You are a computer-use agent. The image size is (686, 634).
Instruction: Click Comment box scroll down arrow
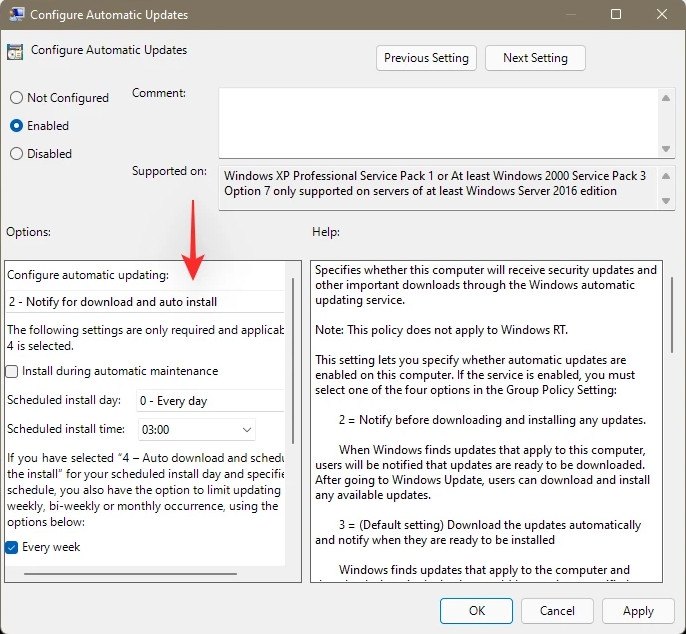(666, 149)
